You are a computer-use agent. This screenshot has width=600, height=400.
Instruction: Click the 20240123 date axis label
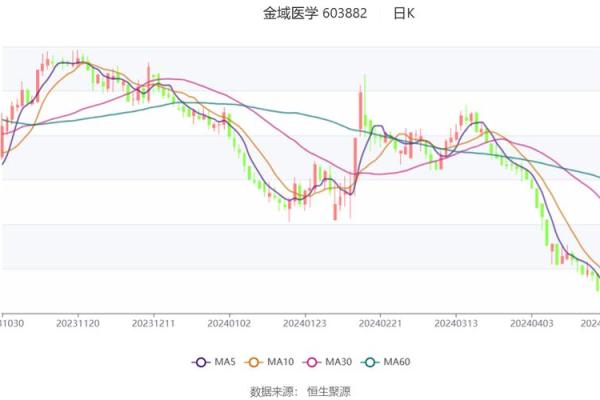305,323
